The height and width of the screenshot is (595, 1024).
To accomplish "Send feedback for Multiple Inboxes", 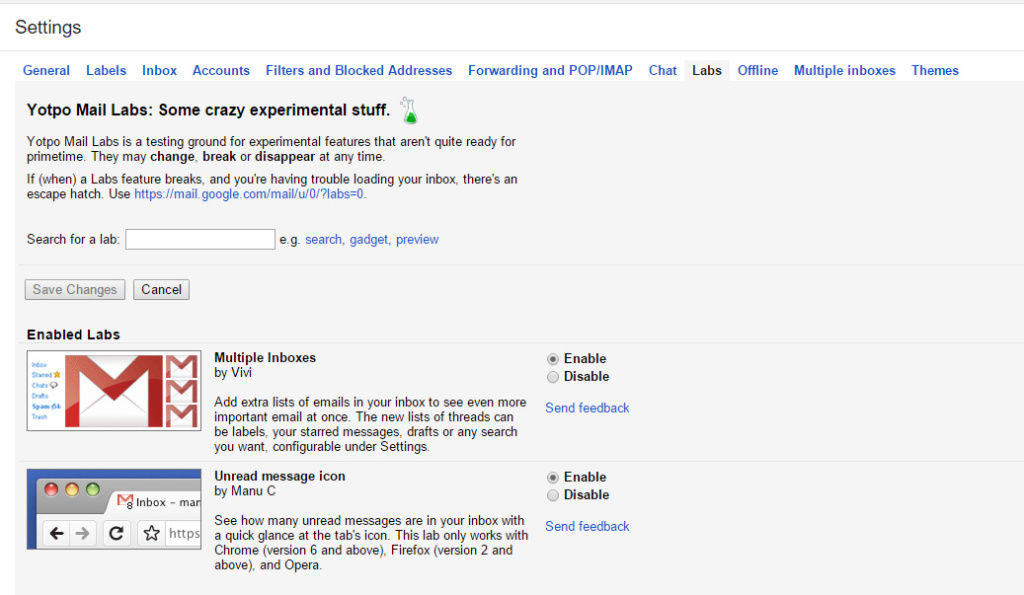I will (x=587, y=408).
